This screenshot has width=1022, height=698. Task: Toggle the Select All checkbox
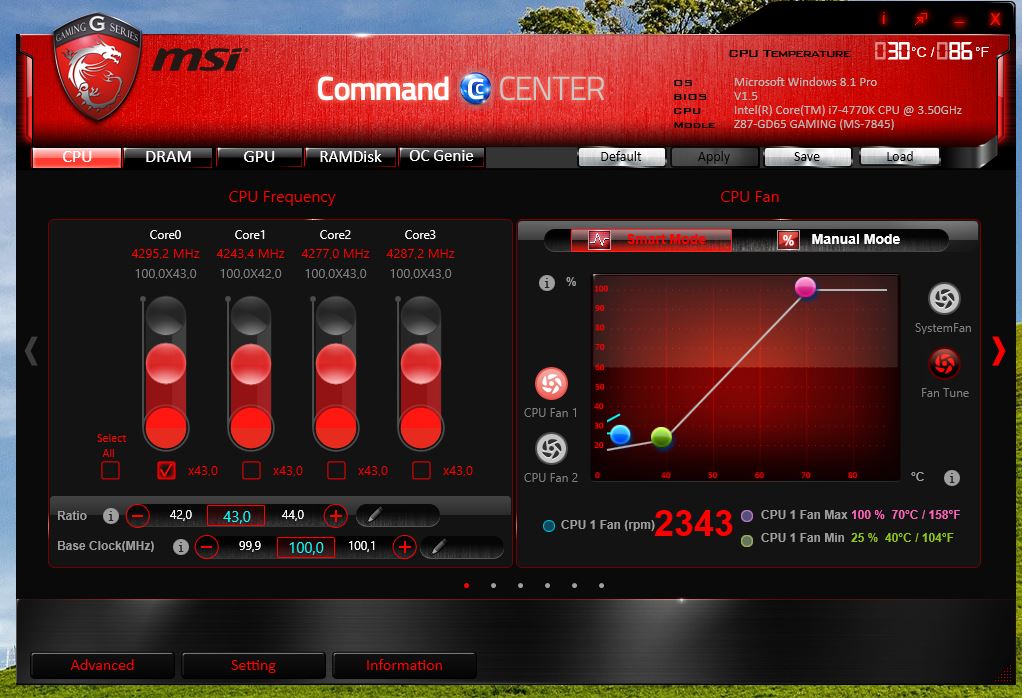[110, 470]
